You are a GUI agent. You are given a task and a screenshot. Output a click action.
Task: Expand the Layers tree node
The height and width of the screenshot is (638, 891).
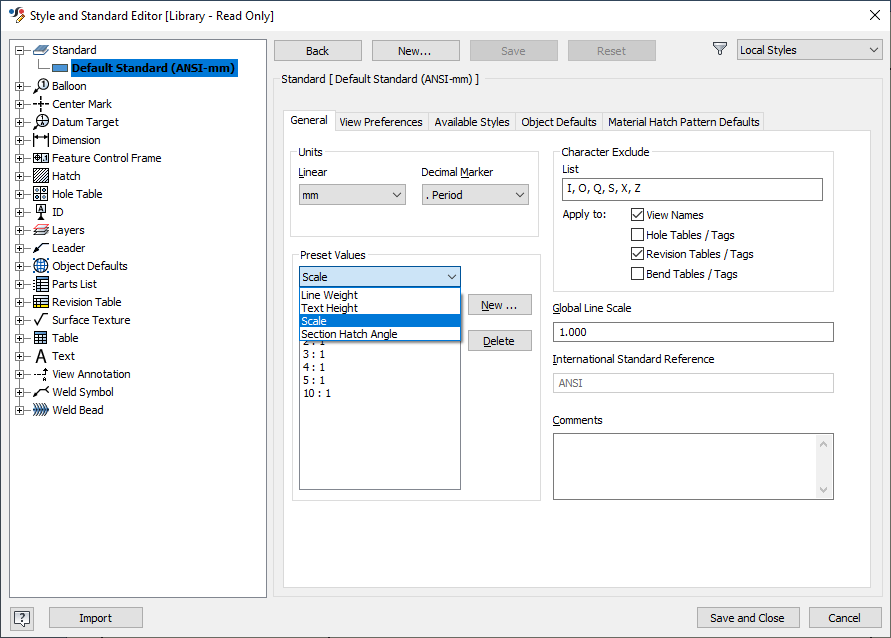[x=19, y=230]
